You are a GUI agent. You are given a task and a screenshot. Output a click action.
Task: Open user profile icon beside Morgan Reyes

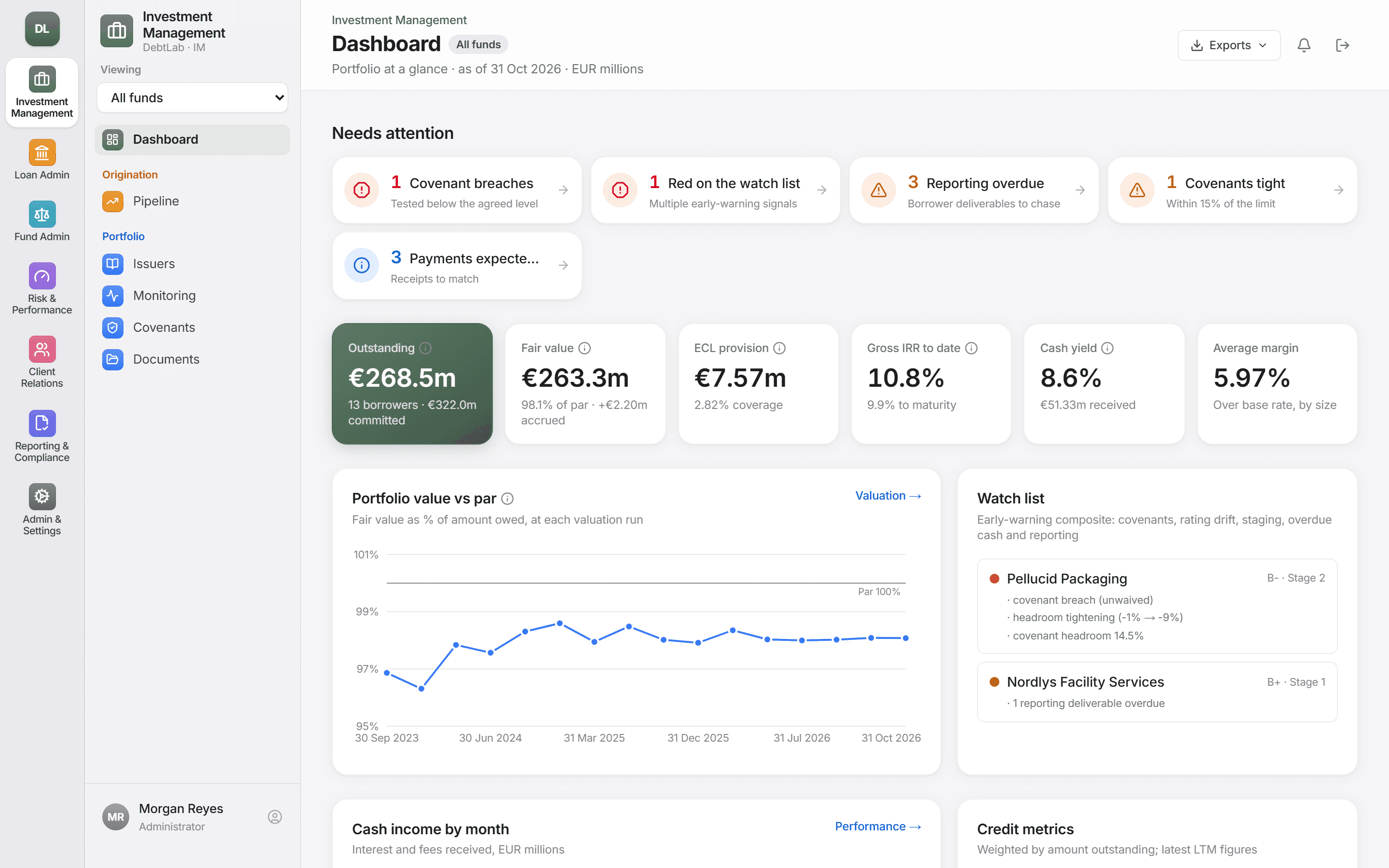(275, 817)
